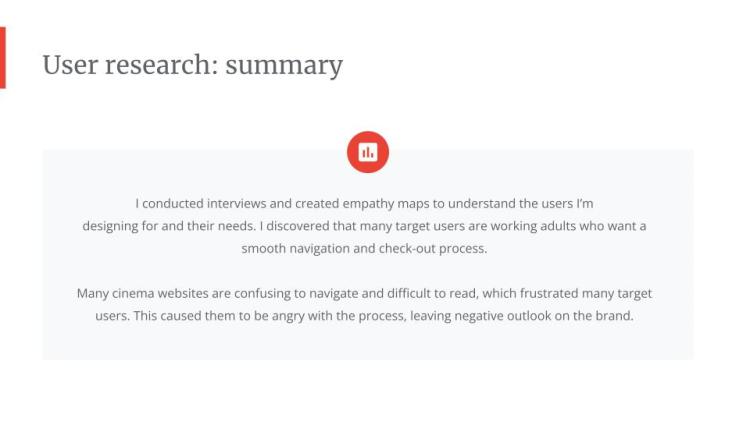Select the 'User research: summary' heading
The width and height of the screenshot is (750, 421).
pos(192,65)
